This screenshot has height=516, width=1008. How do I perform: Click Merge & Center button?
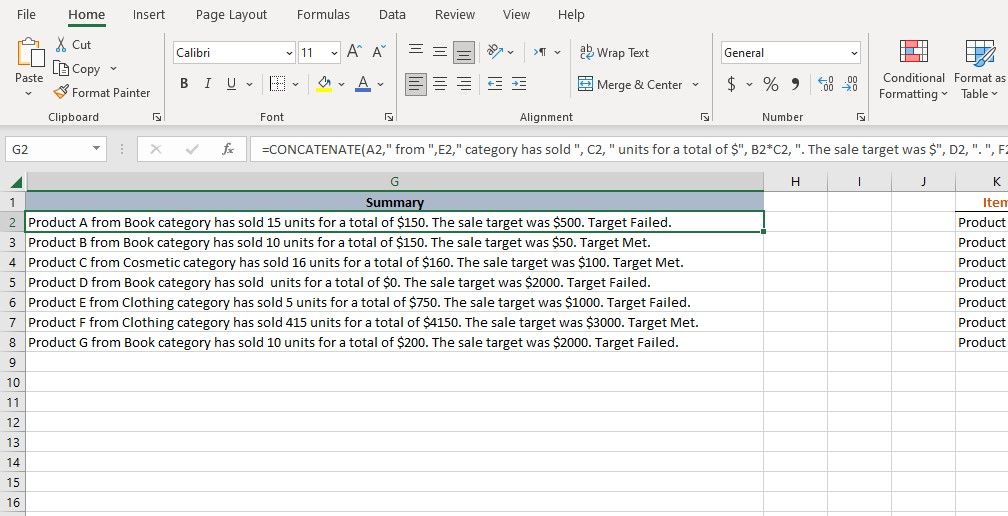click(629, 84)
